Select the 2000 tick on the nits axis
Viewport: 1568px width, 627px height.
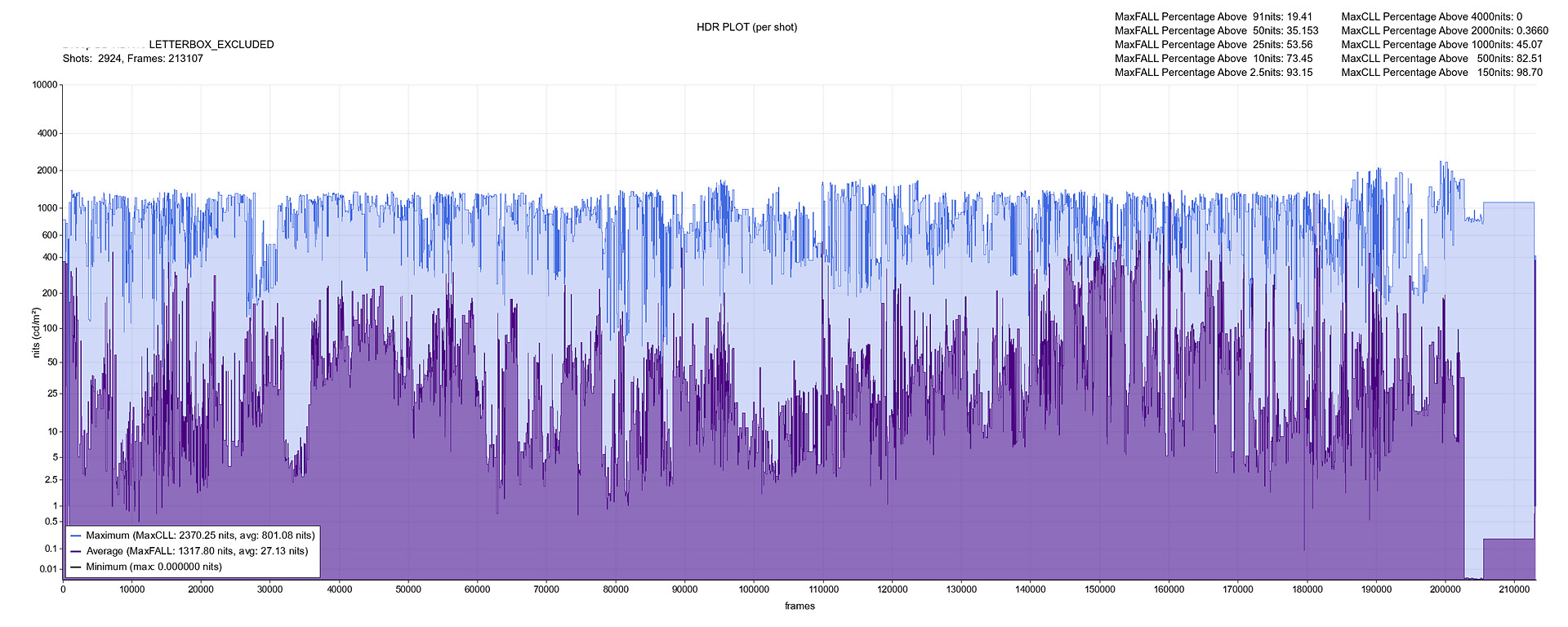pyautogui.click(x=48, y=171)
